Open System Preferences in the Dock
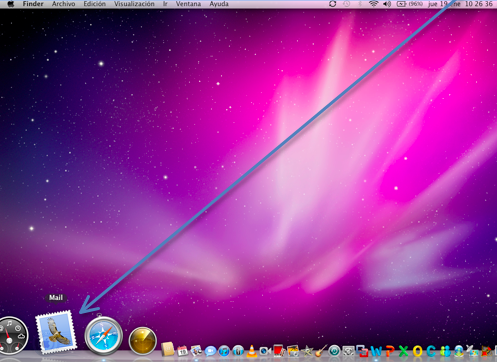Viewport: 497px width, 362px height. [348, 351]
